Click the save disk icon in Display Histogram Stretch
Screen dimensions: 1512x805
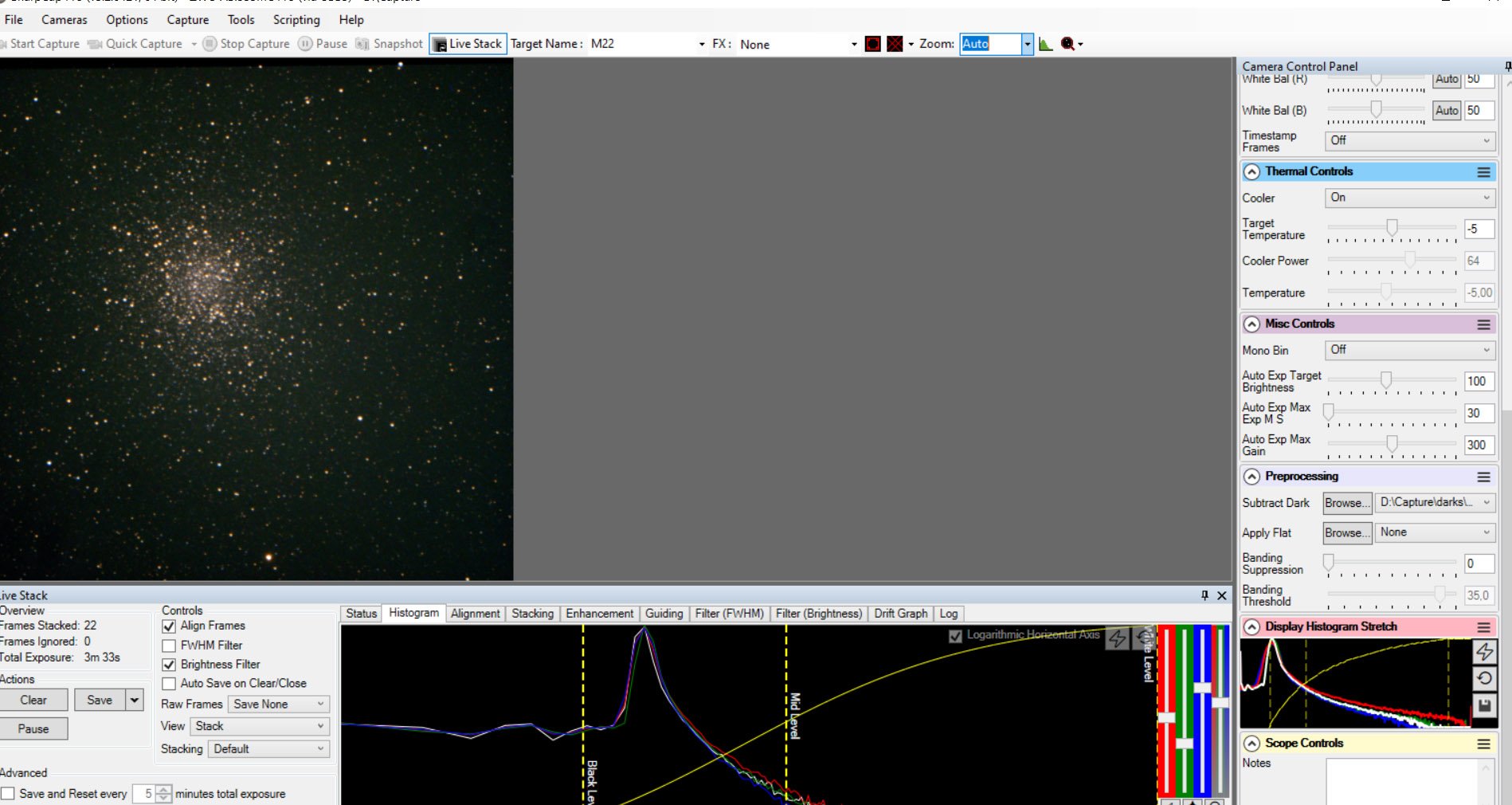tap(1484, 705)
